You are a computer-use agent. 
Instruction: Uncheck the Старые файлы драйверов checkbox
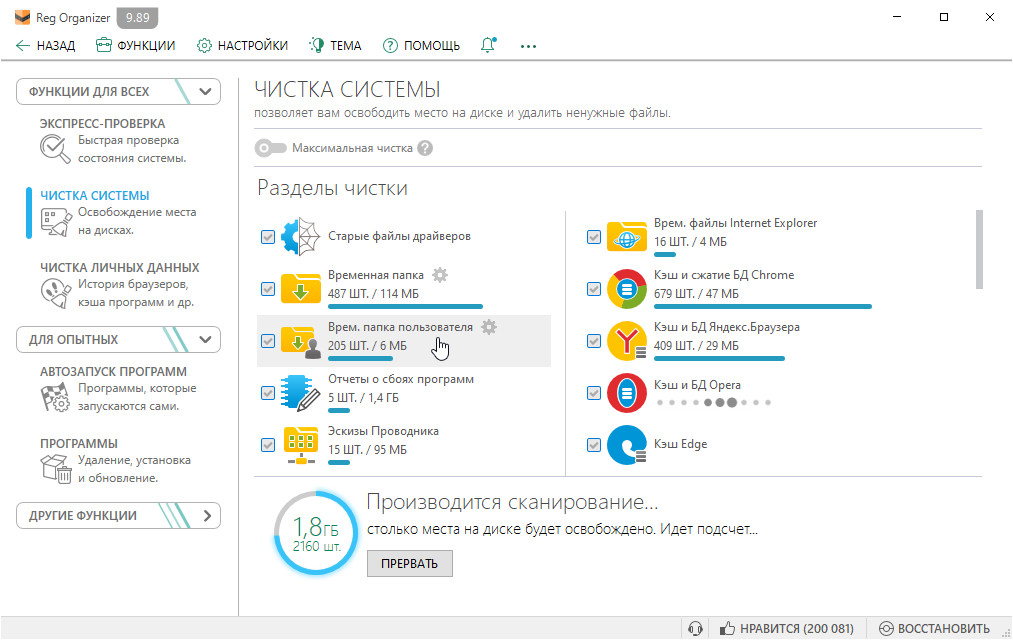tap(268, 237)
